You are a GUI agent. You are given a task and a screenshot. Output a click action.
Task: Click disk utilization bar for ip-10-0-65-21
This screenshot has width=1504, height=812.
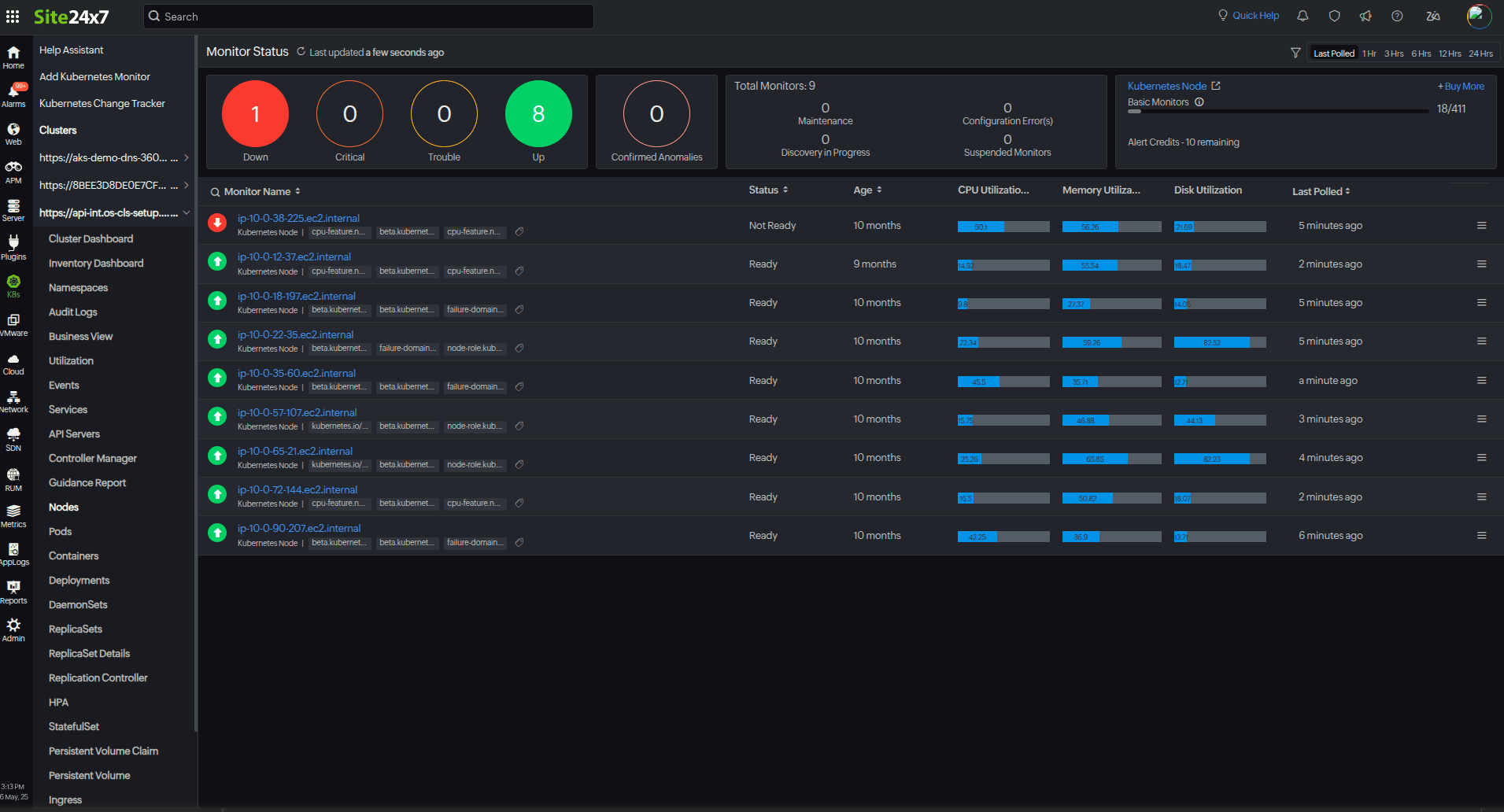[x=1220, y=459]
